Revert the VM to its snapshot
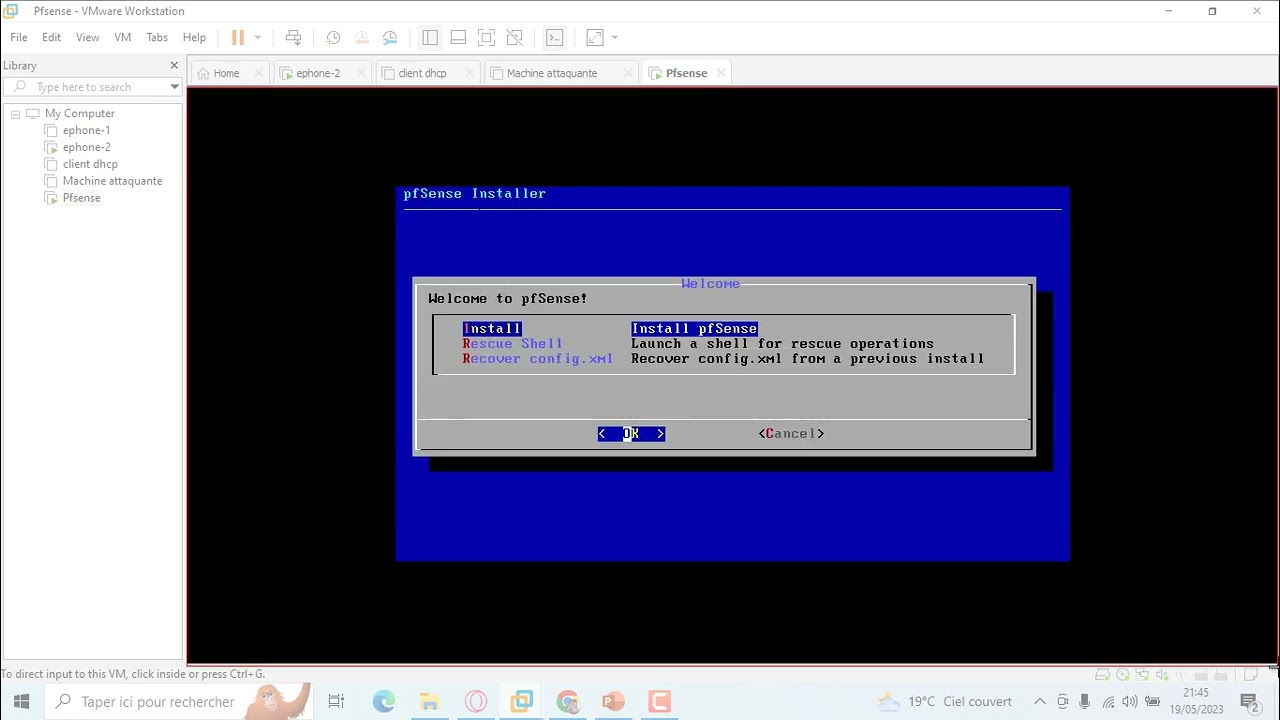 point(362,37)
